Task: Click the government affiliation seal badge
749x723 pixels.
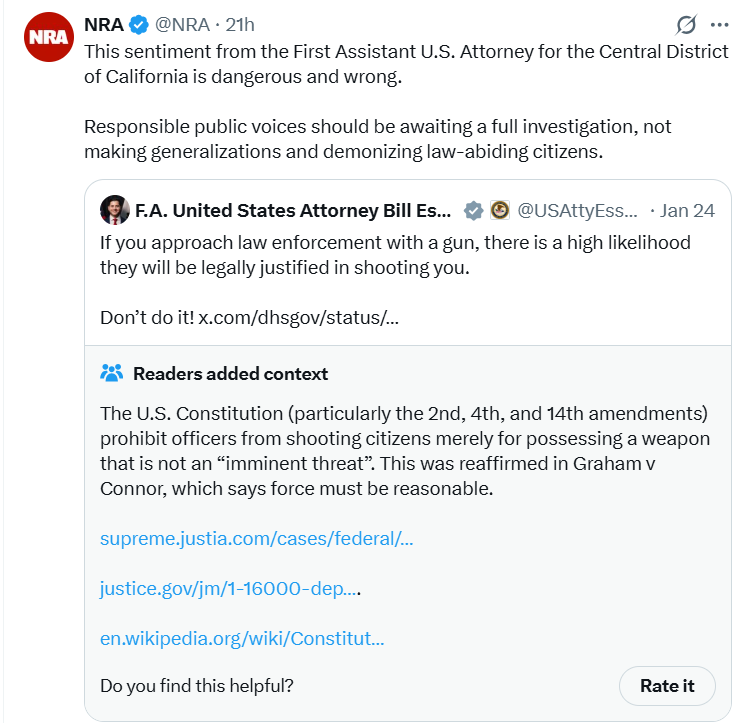Action: point(499,210)
